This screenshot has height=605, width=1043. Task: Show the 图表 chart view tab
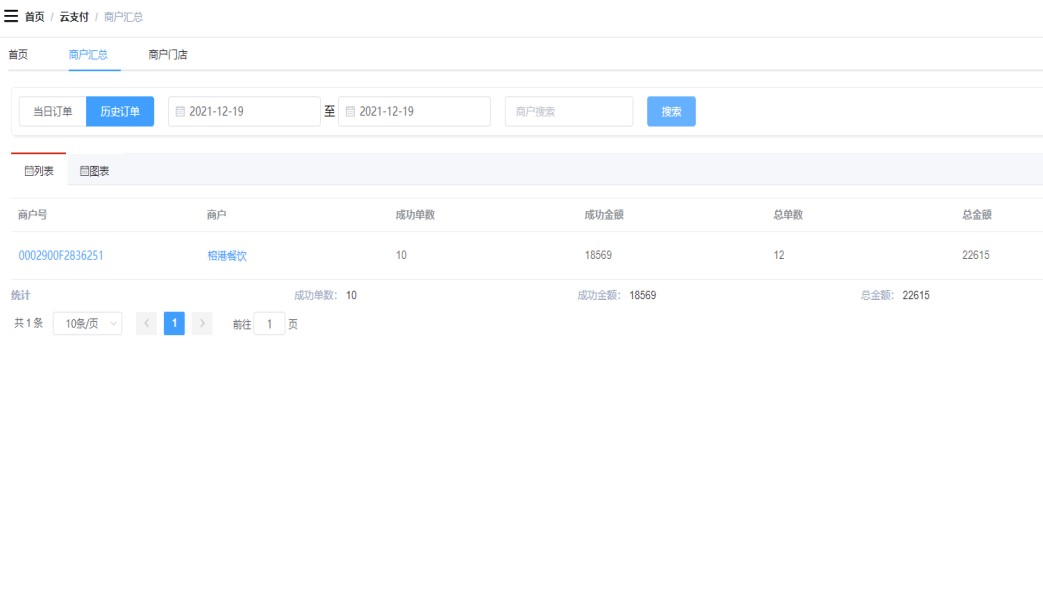pos(95,171)
